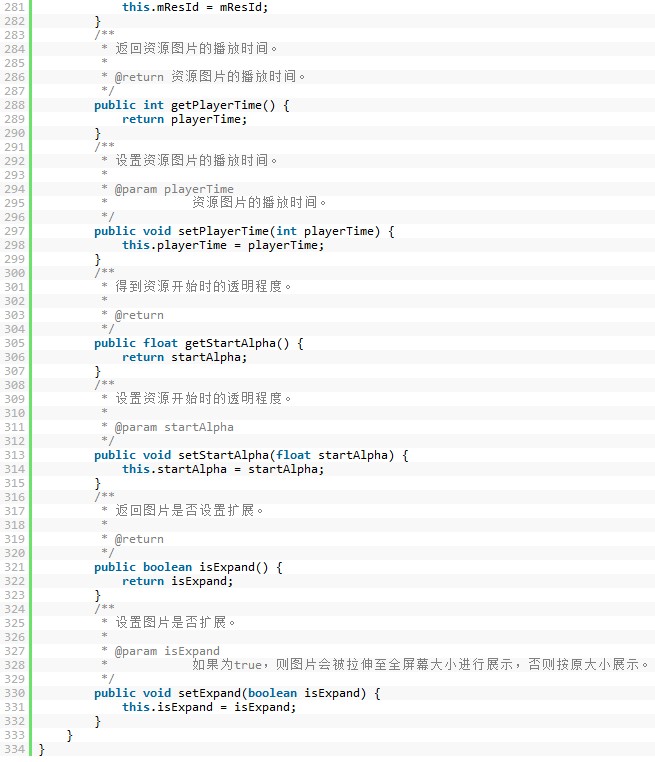Screen dimensions: 655x762
Task: Click 'public float getStartAlpha() {' declaration
Action: pos(199,343)
